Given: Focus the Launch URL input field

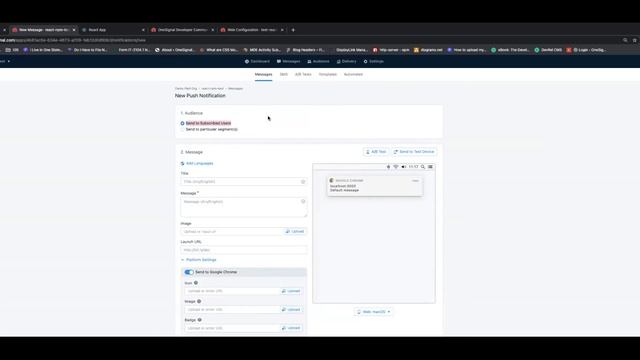Looking at the screenshot, I should coord(244,250).
